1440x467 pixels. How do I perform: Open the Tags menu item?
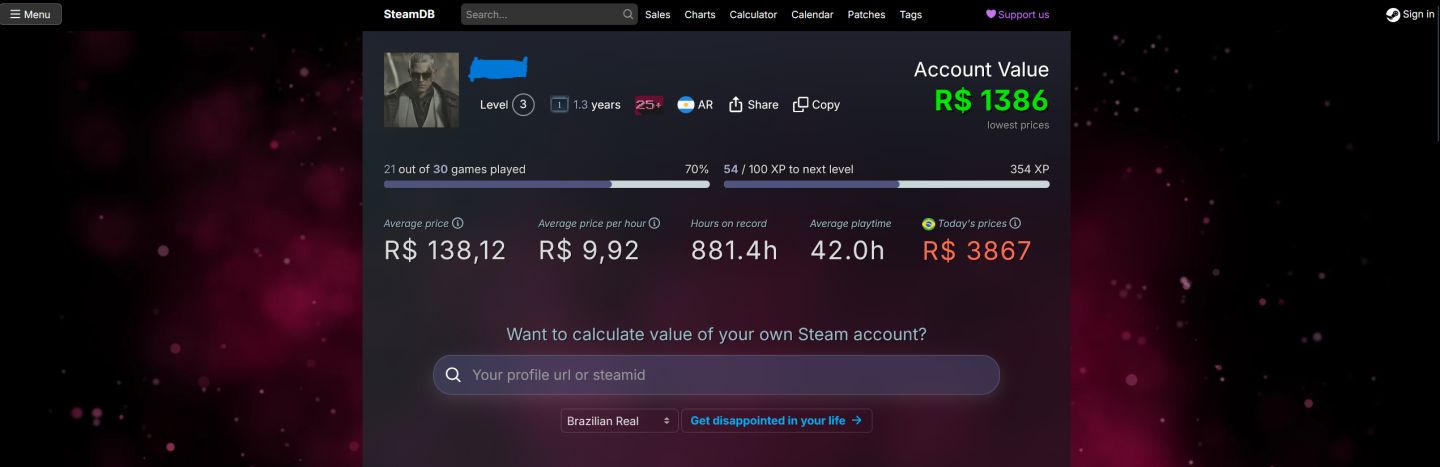tap(910, 14)
